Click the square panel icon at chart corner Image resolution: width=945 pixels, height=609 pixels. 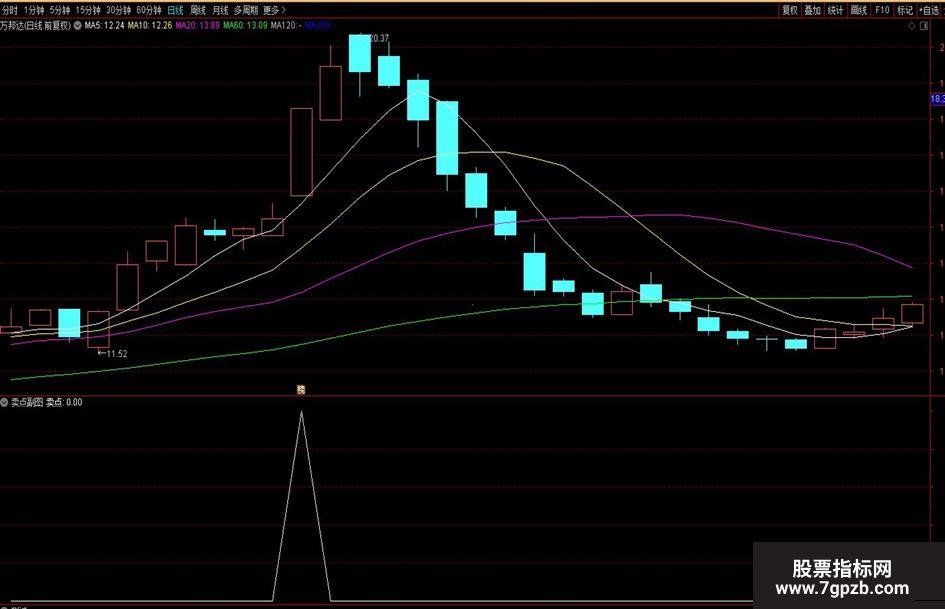point(924,26)
